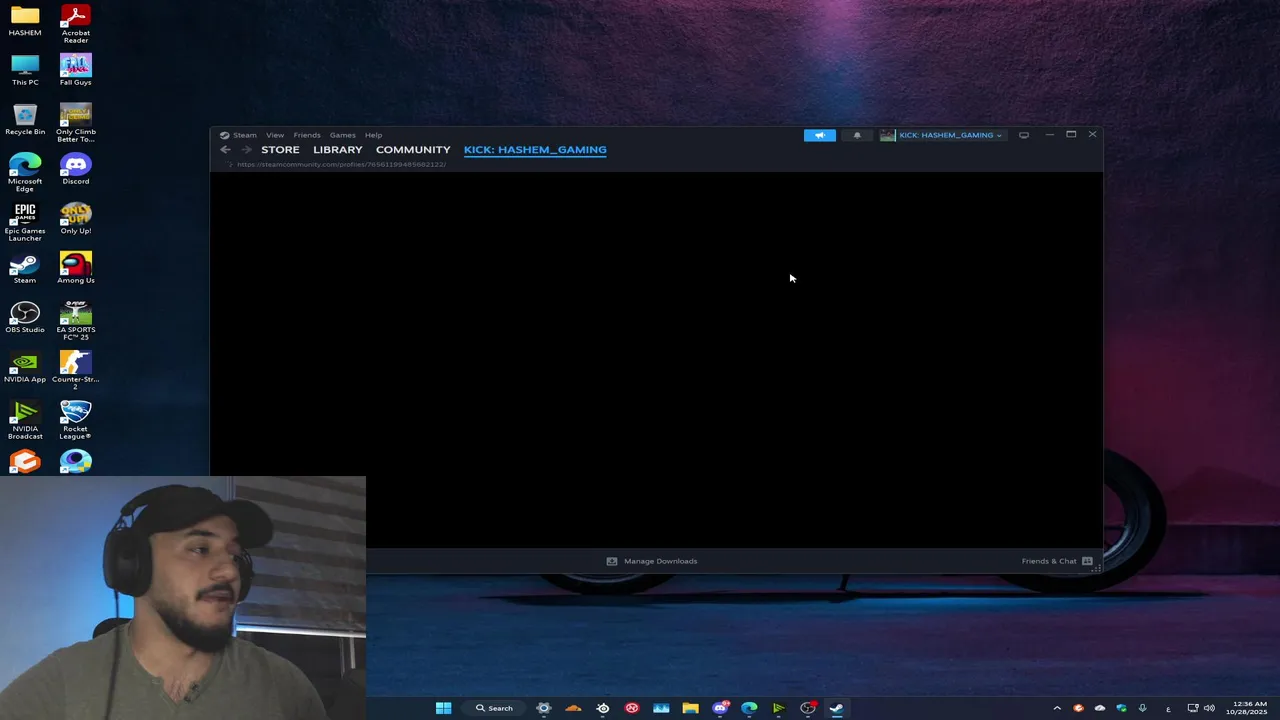Open Discord from the taskbar
Viewport: 1280px width, 720px height.
tap(720, 708)
